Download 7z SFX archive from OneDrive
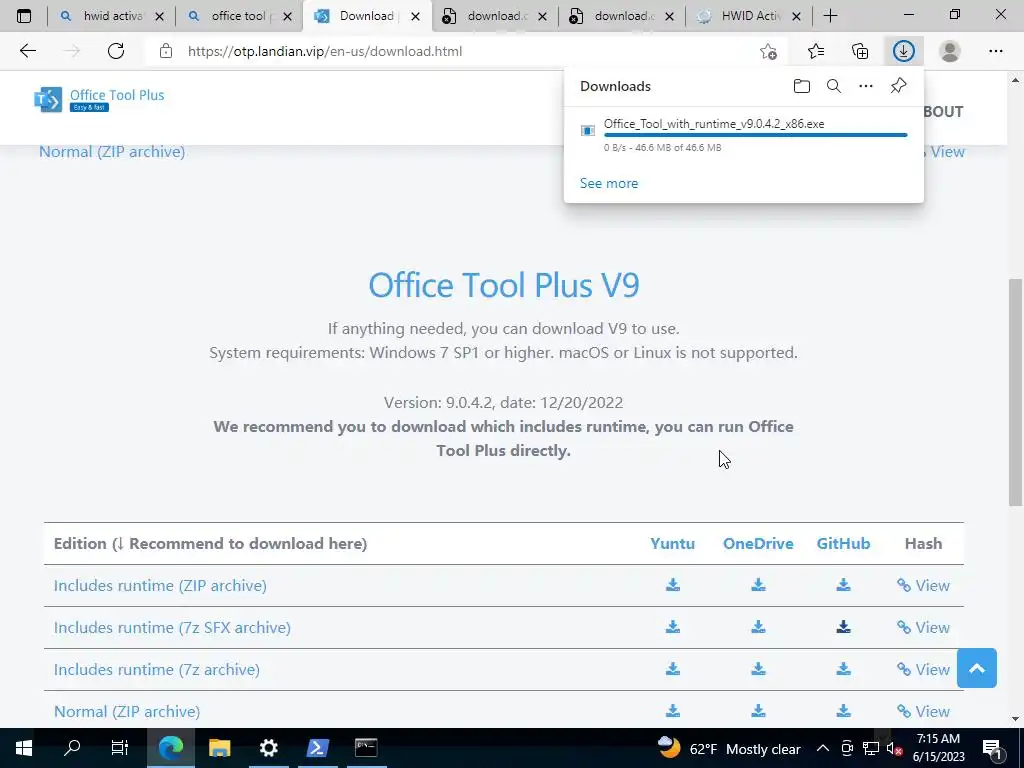The image size is (1024, 768). (x=758, y=627)
